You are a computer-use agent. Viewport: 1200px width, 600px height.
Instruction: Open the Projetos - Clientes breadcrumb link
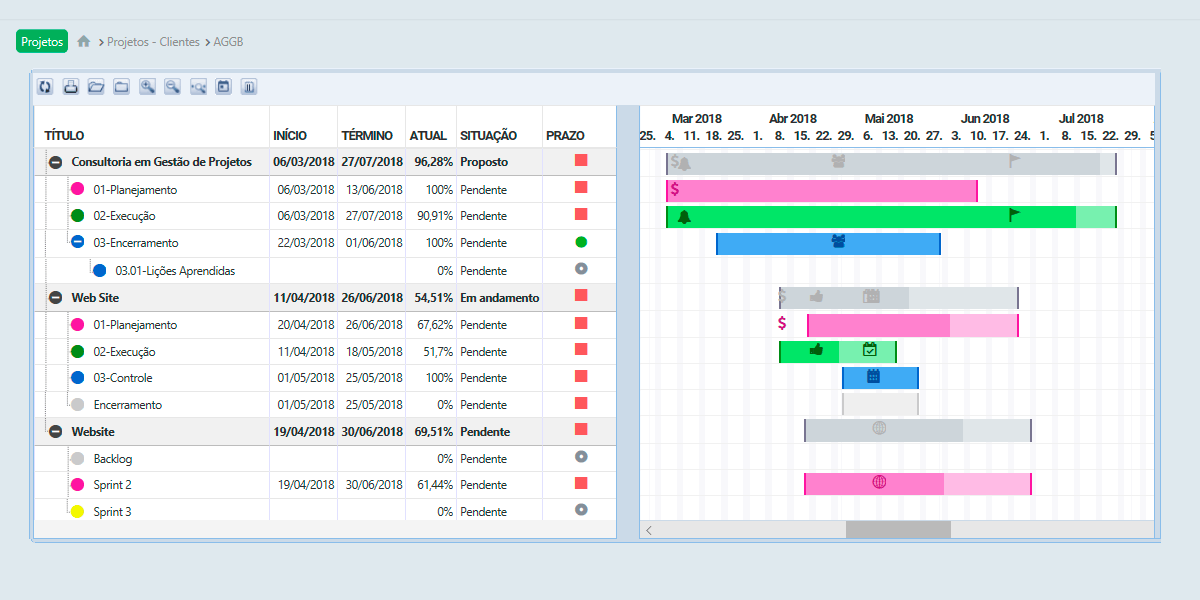[153, 42]
